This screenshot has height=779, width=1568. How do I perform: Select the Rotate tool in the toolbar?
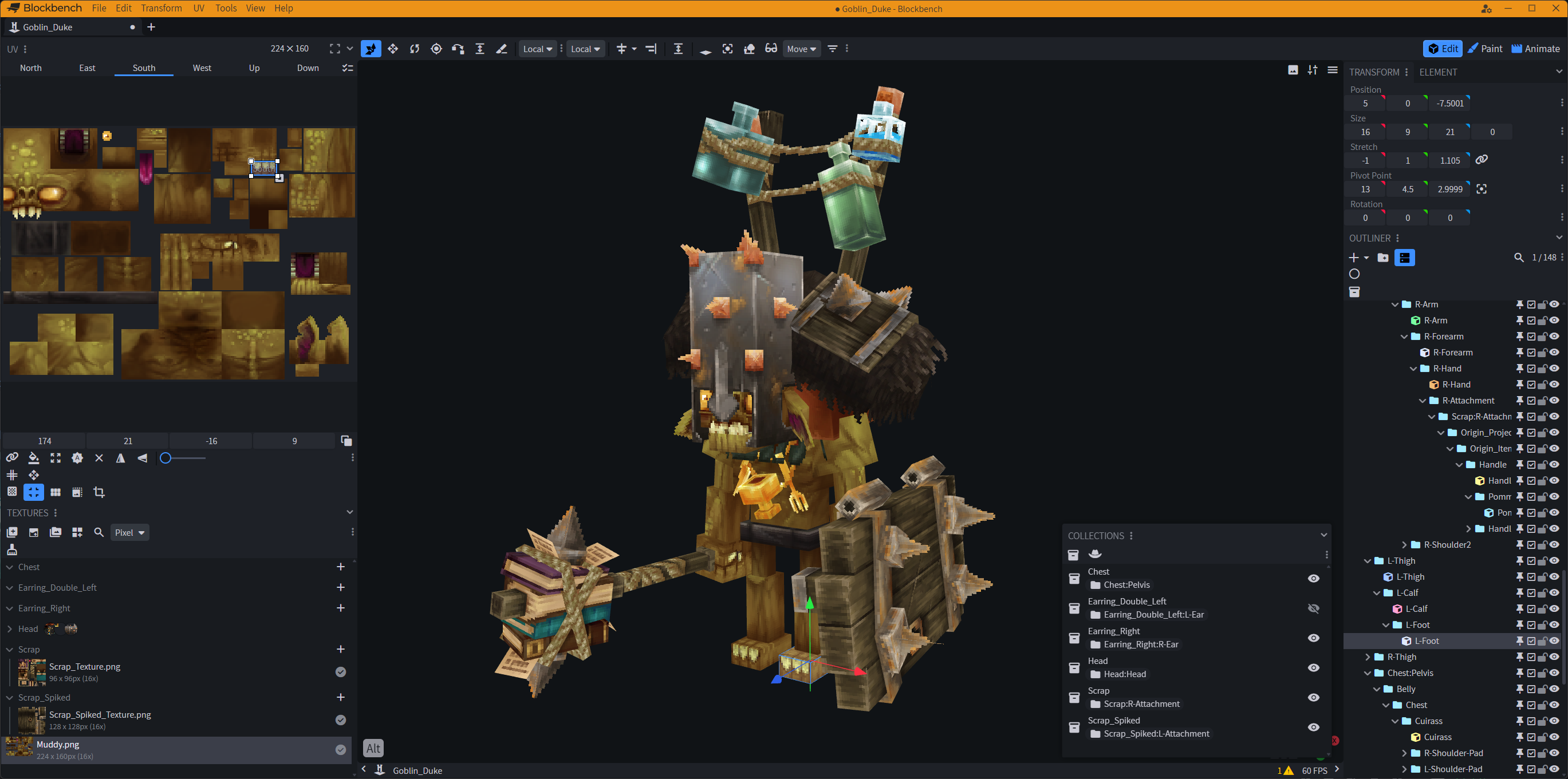click(414, 49)
